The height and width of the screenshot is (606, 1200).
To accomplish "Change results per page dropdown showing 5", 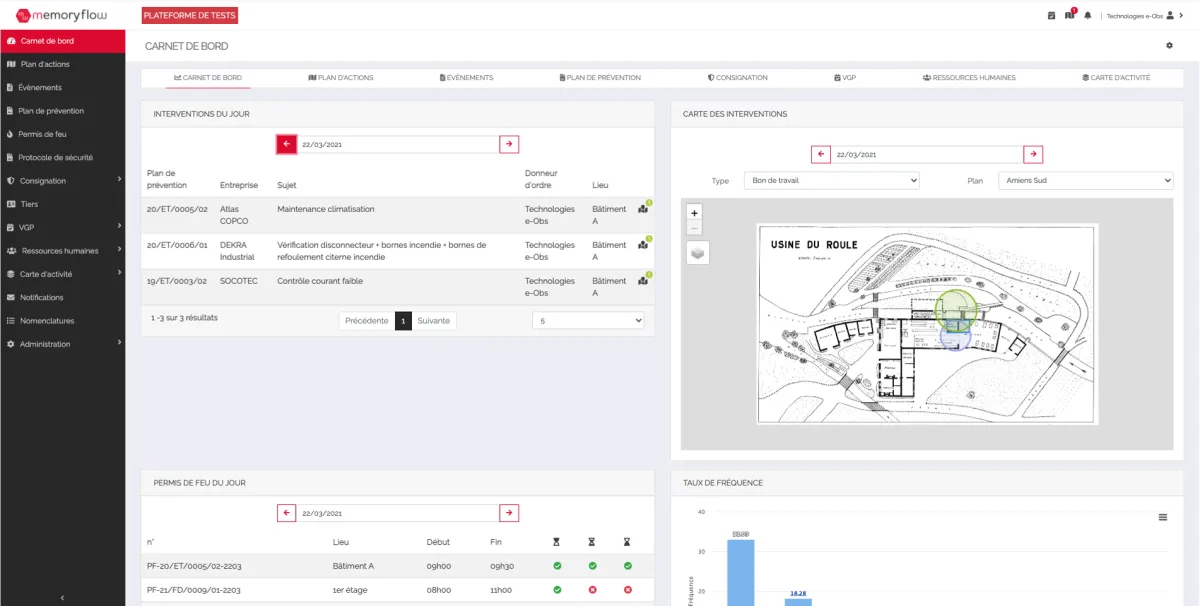I will (588, 321).
